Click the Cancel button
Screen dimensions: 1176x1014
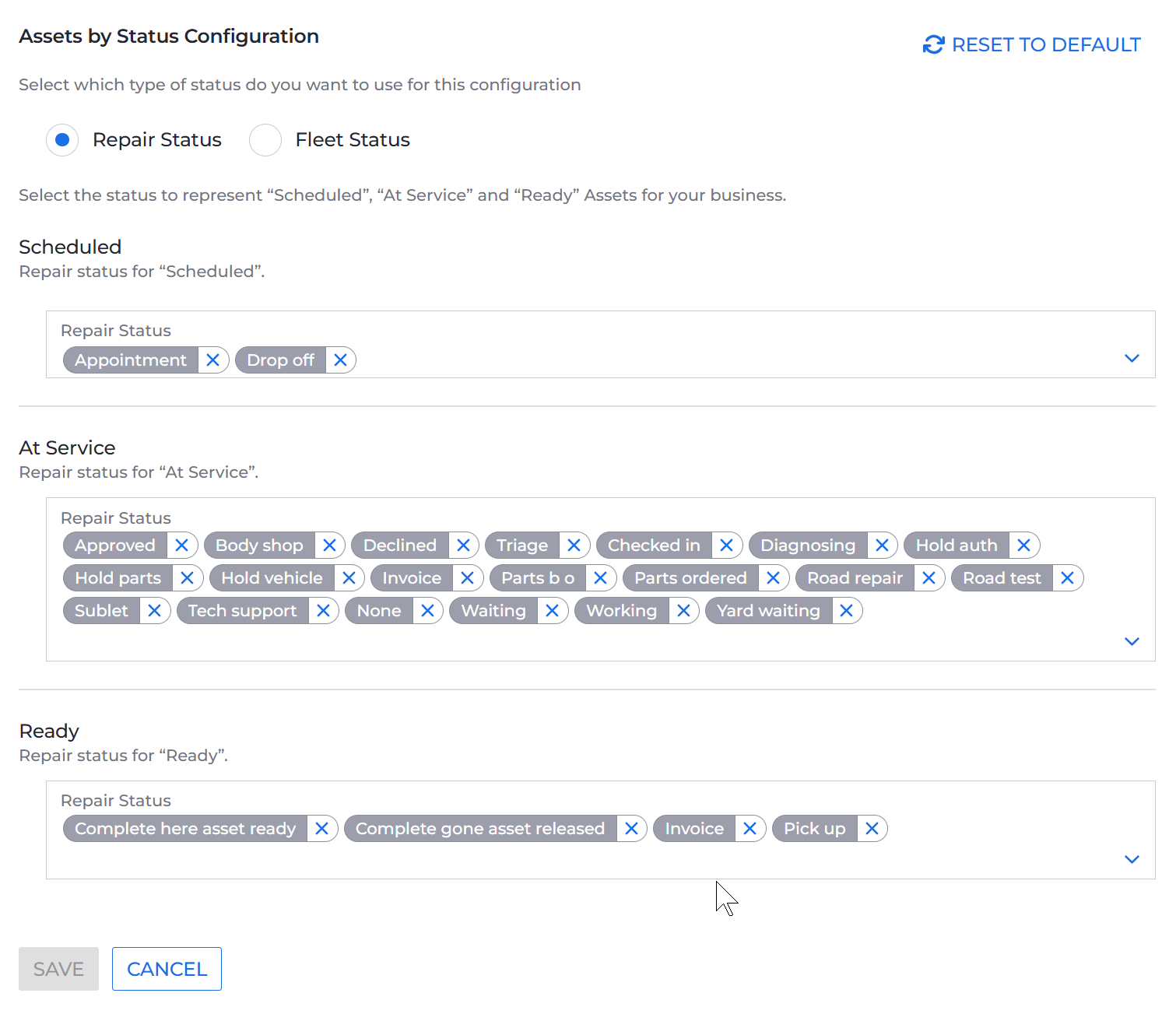[x=167, y=969]
